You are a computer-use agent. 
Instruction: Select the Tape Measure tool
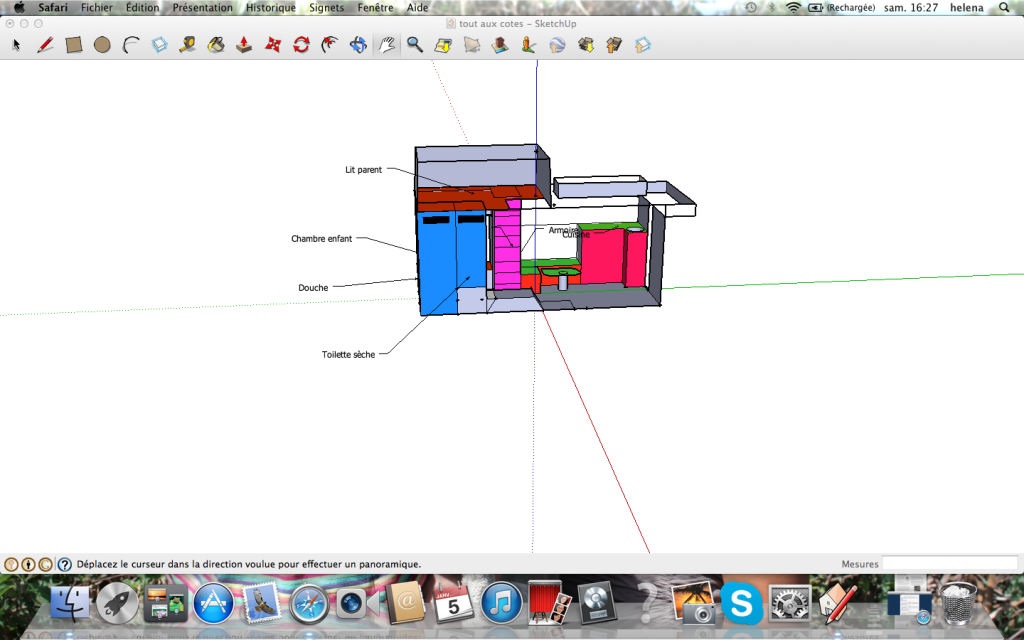187,45
